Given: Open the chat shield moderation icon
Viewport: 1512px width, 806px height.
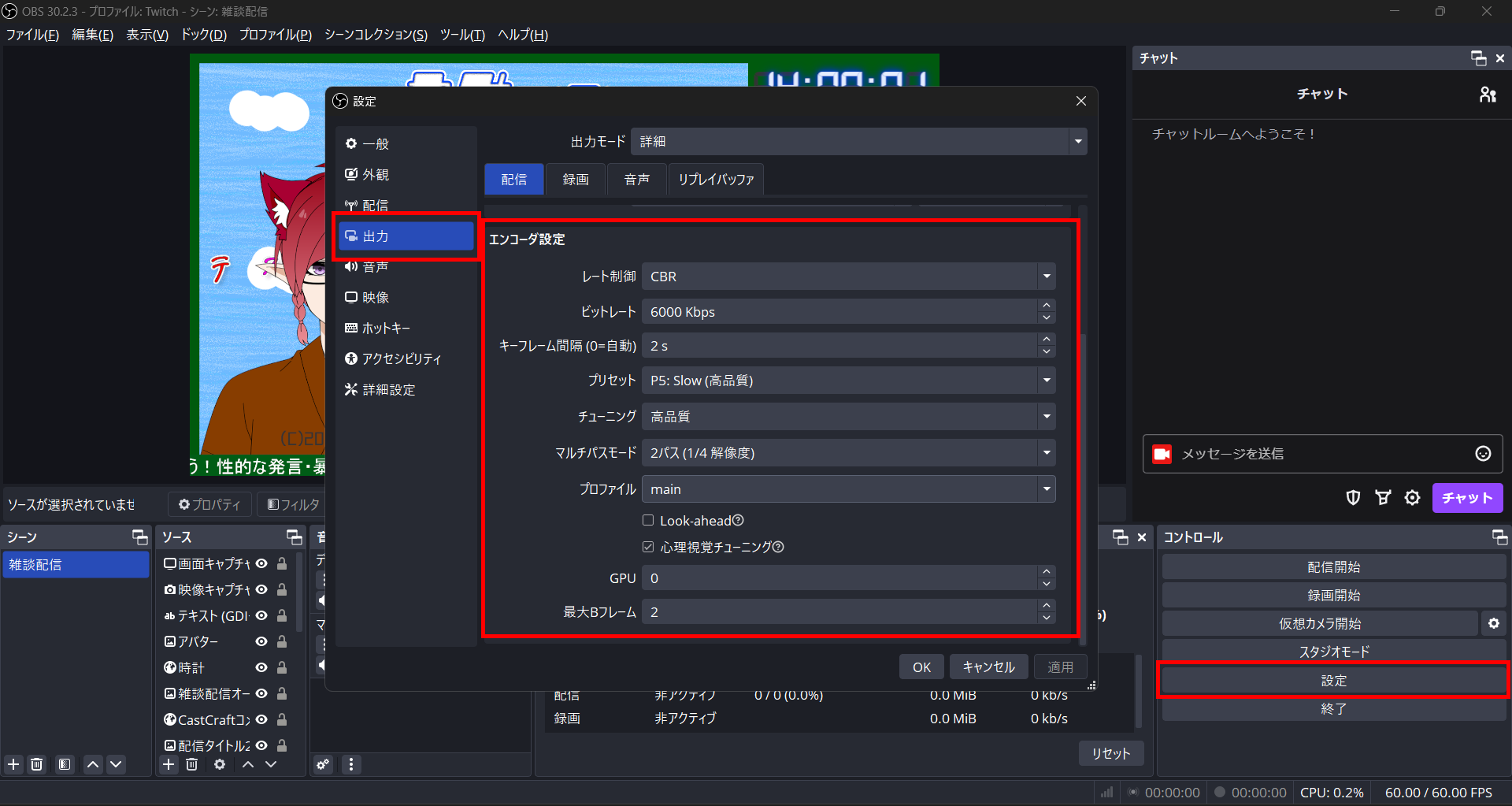Looking at the screenshot, I should coord(1353,498).
